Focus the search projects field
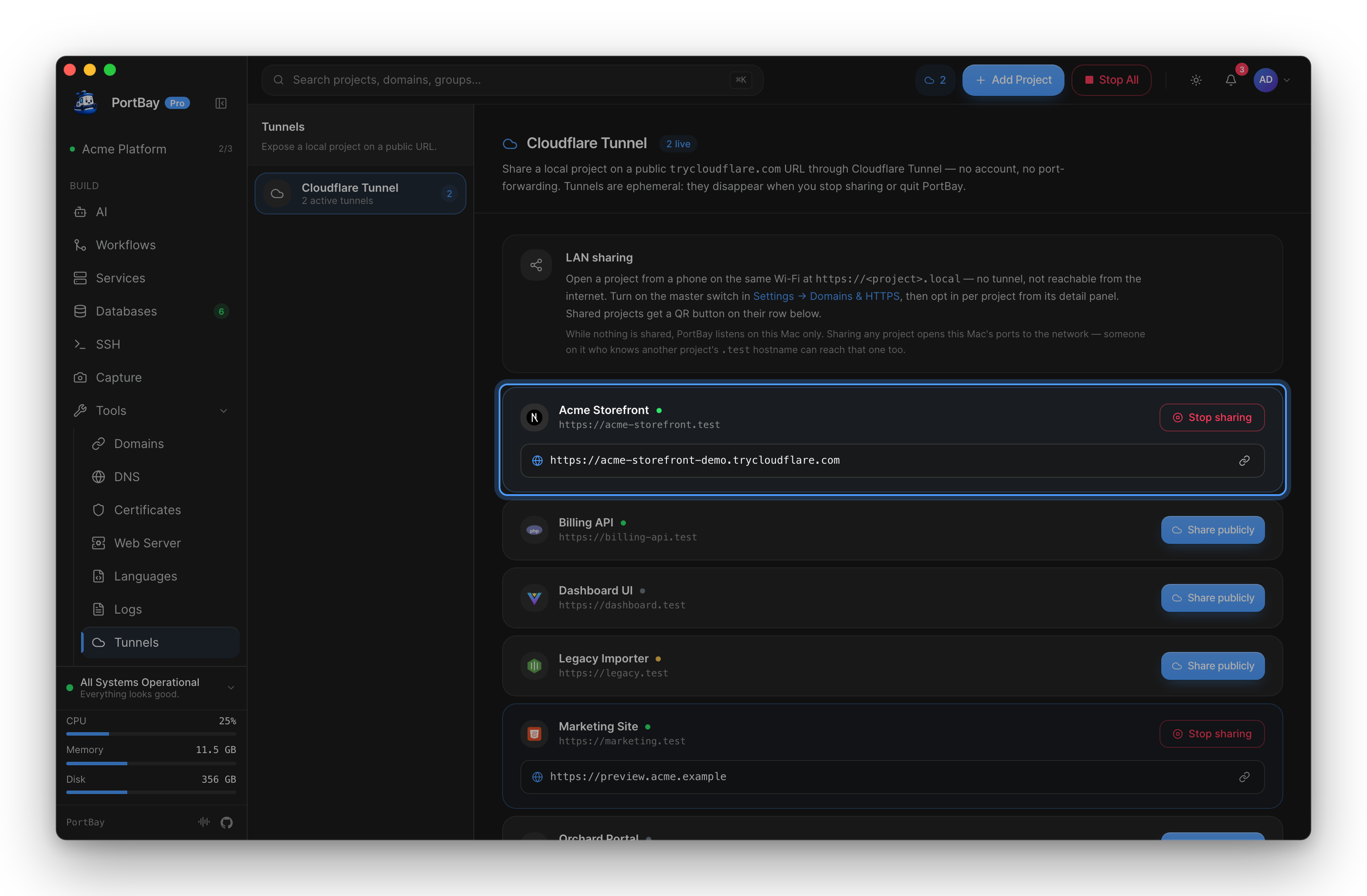Image resolution: width=1367 pixels, height=896 pixels. tap(512, 81)
